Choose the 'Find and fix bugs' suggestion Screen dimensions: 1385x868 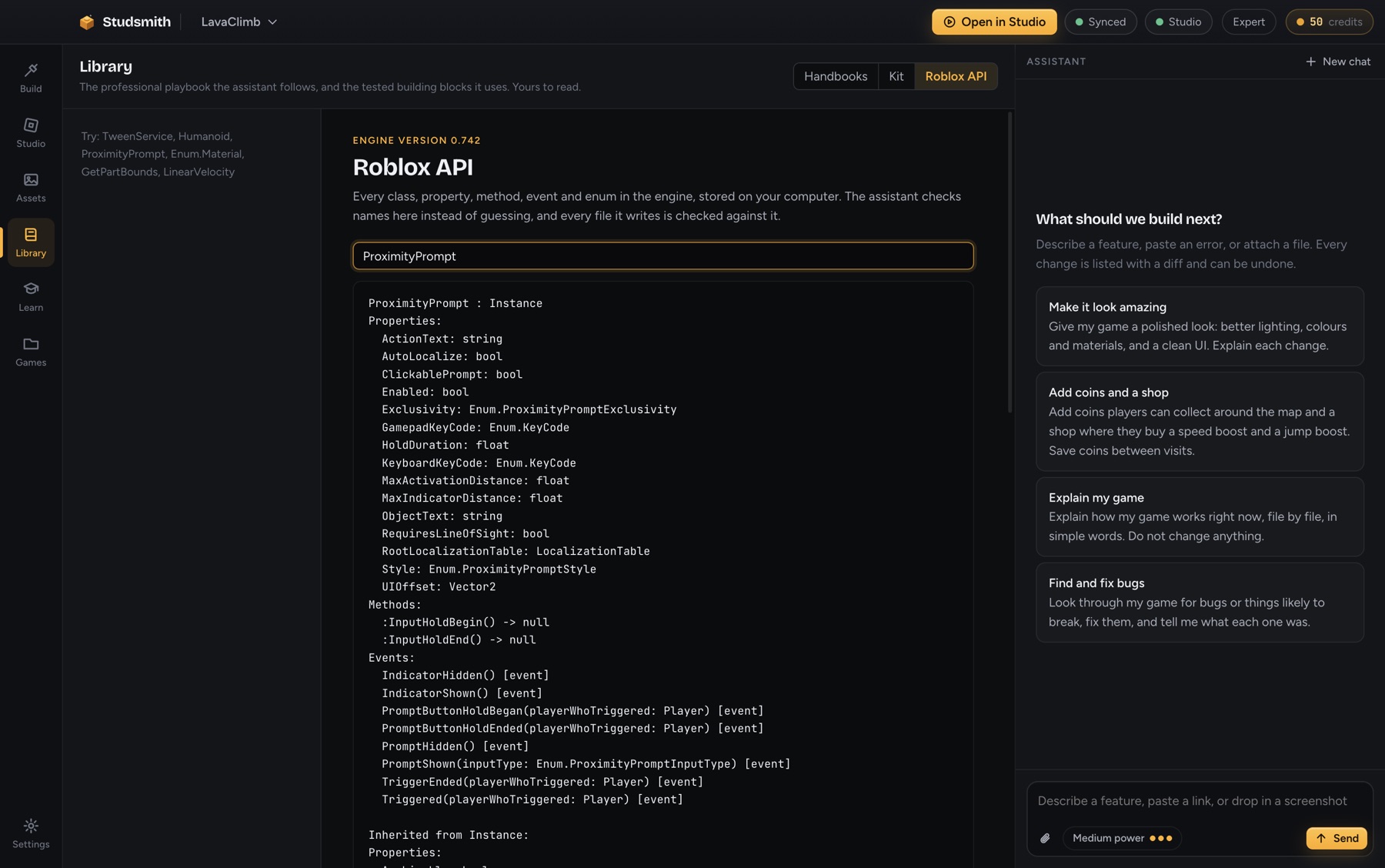tap(1200, 603)
